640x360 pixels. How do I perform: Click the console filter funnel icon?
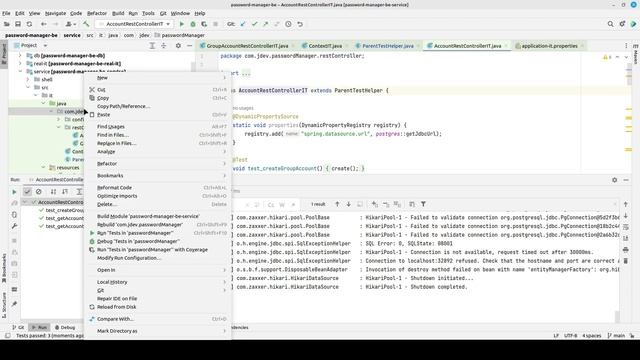[x=423, y=204]
